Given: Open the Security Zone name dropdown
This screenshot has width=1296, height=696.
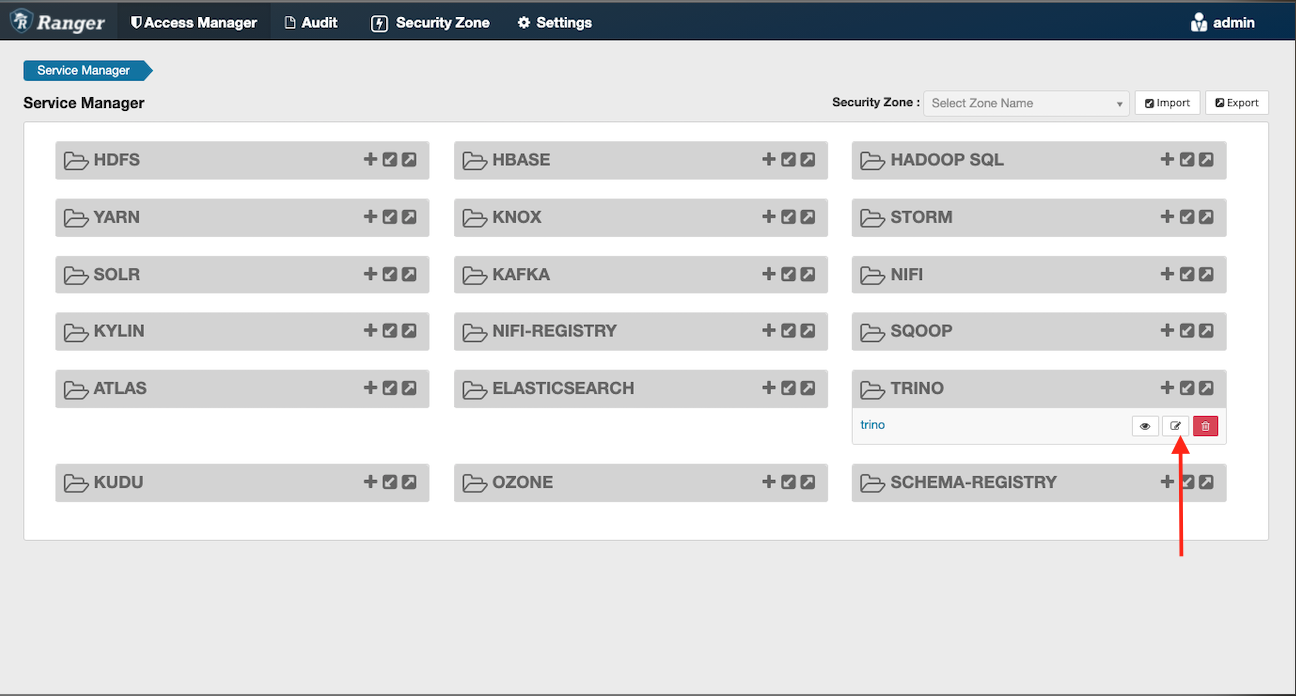Looking at the screenshot, I should click(1026, 103).
